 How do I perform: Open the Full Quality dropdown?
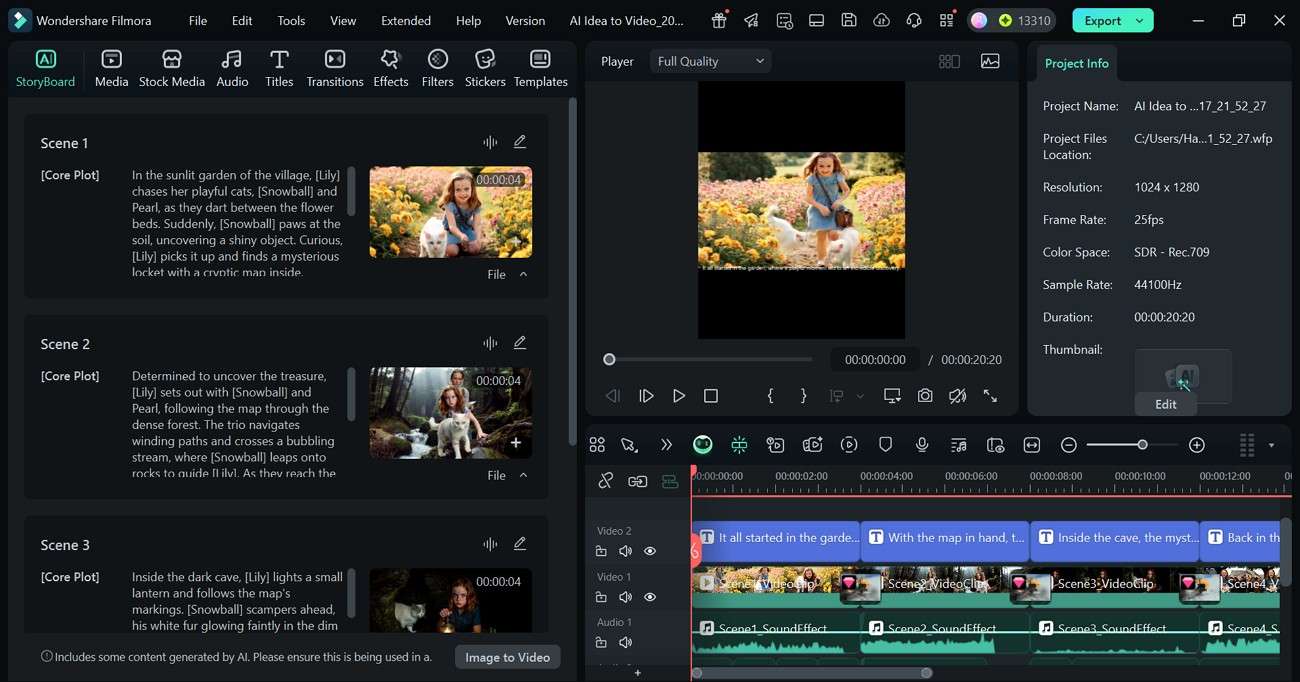click(x=710, y=61)
